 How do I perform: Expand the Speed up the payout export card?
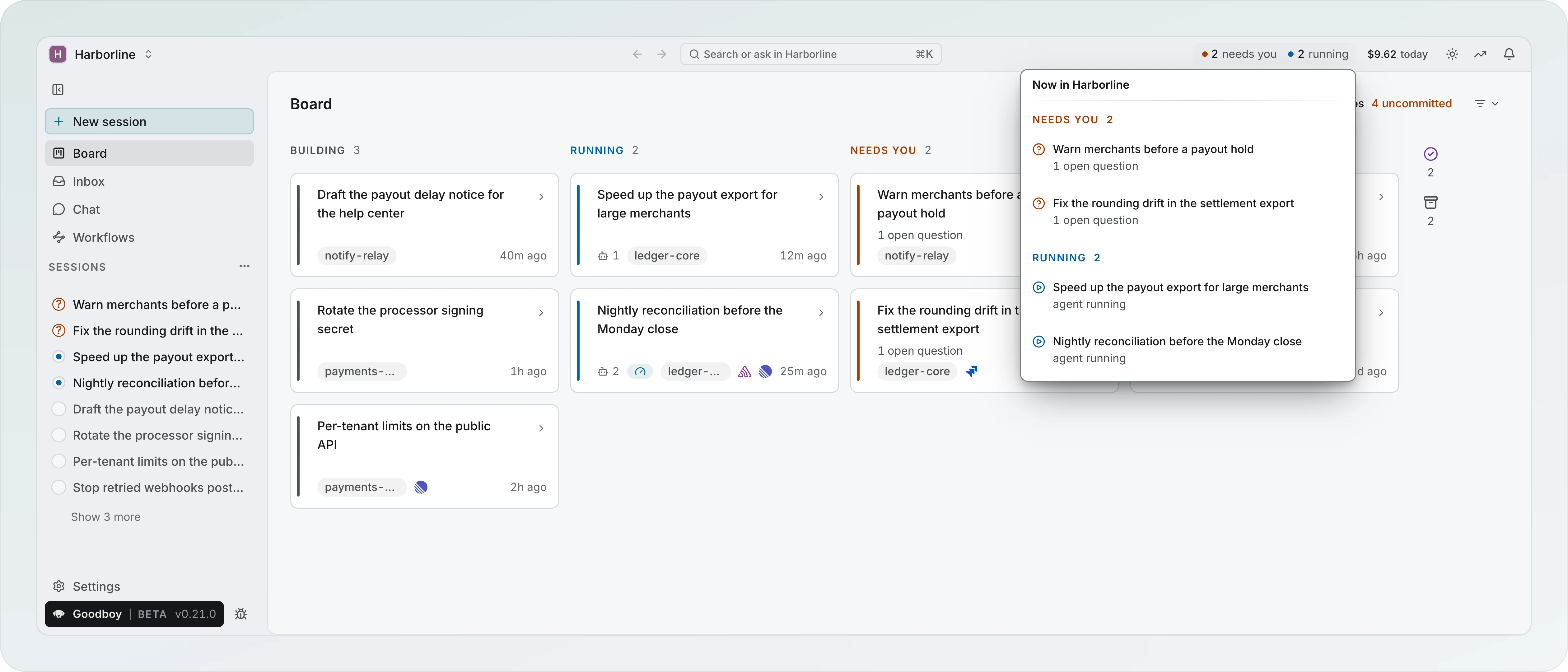tap(821, 197)
